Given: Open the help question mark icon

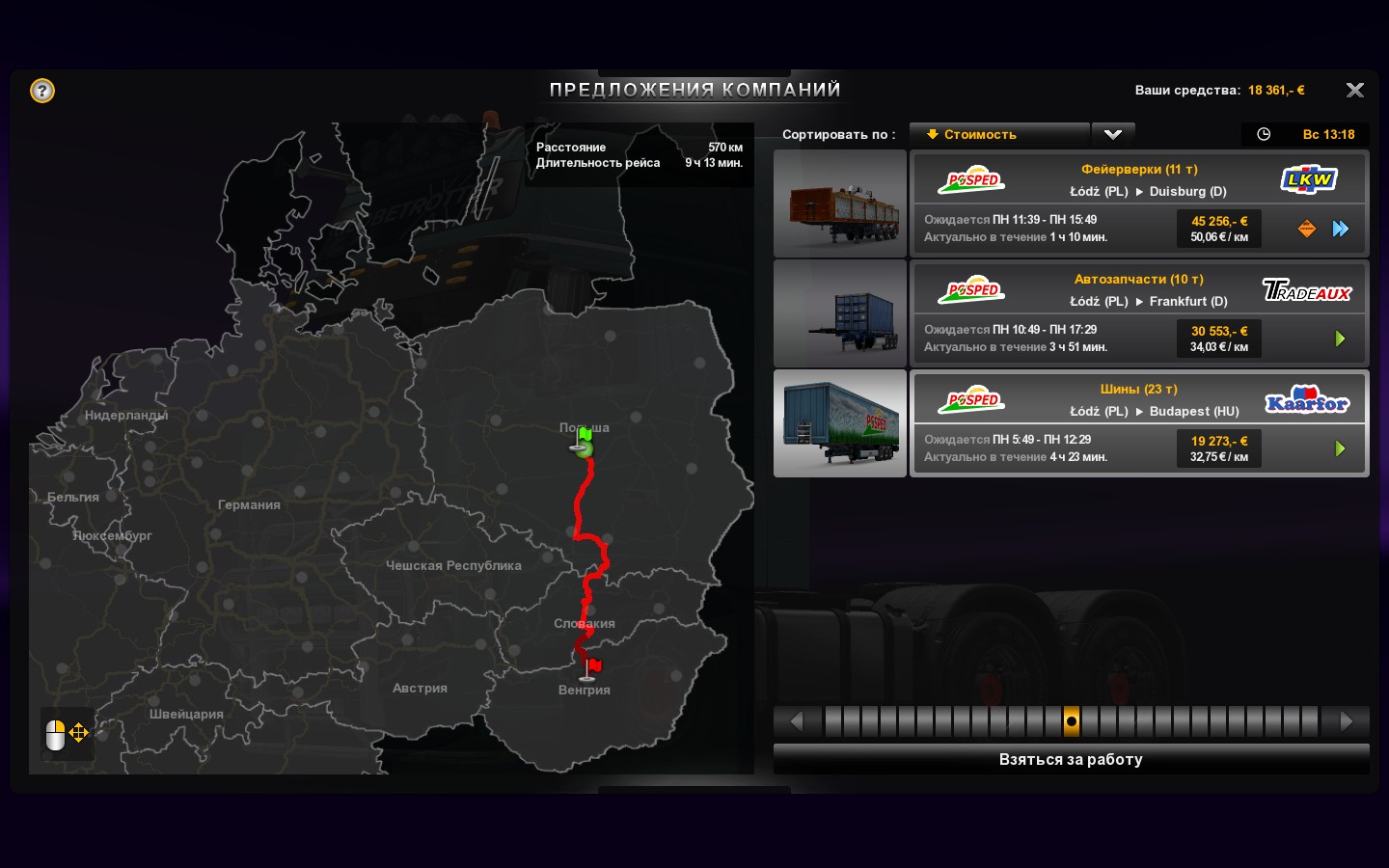Looking at the screenshot, I should pos(42,91).
